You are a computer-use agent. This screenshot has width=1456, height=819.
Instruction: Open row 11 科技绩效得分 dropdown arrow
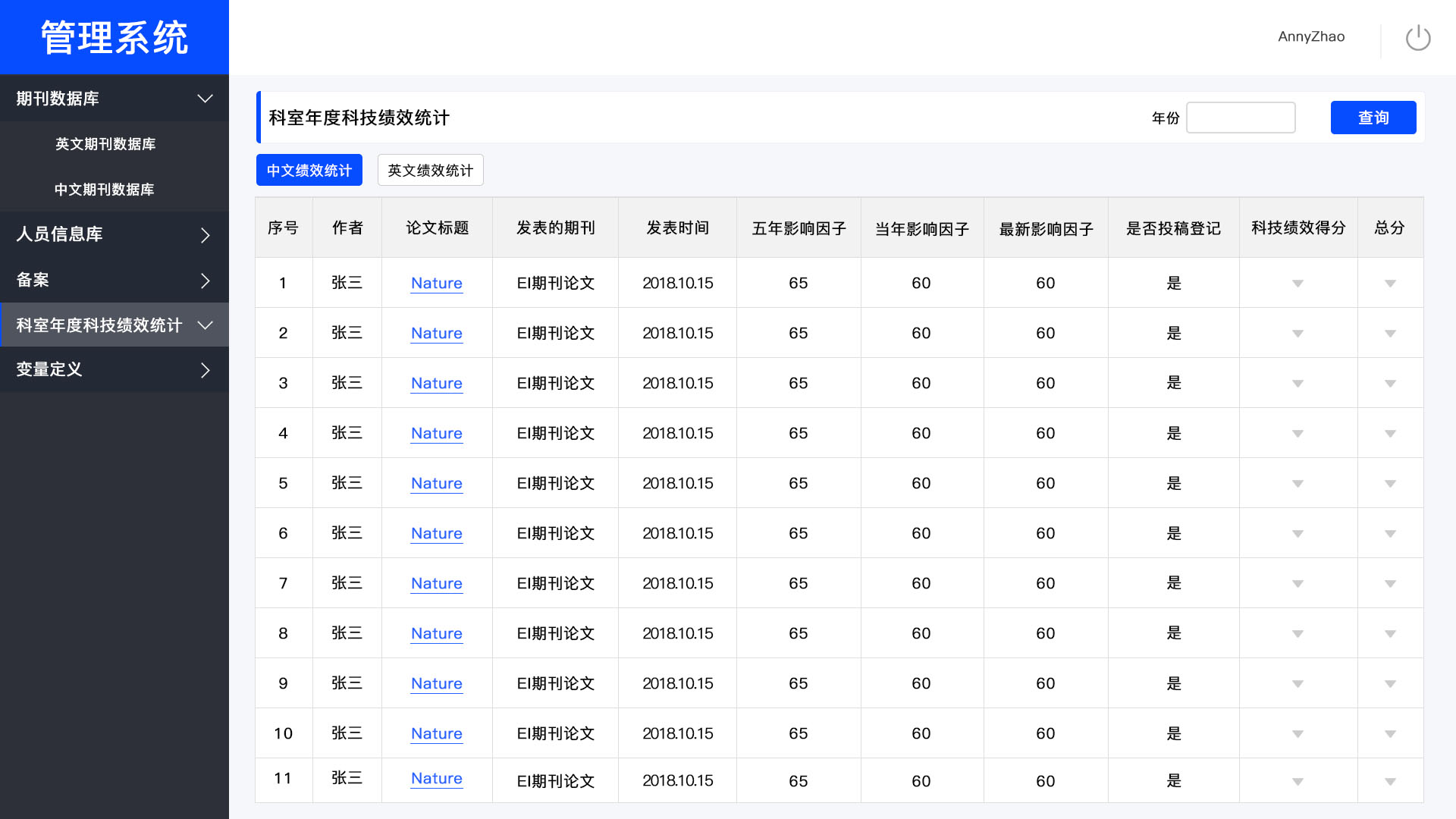[1298, 781]
